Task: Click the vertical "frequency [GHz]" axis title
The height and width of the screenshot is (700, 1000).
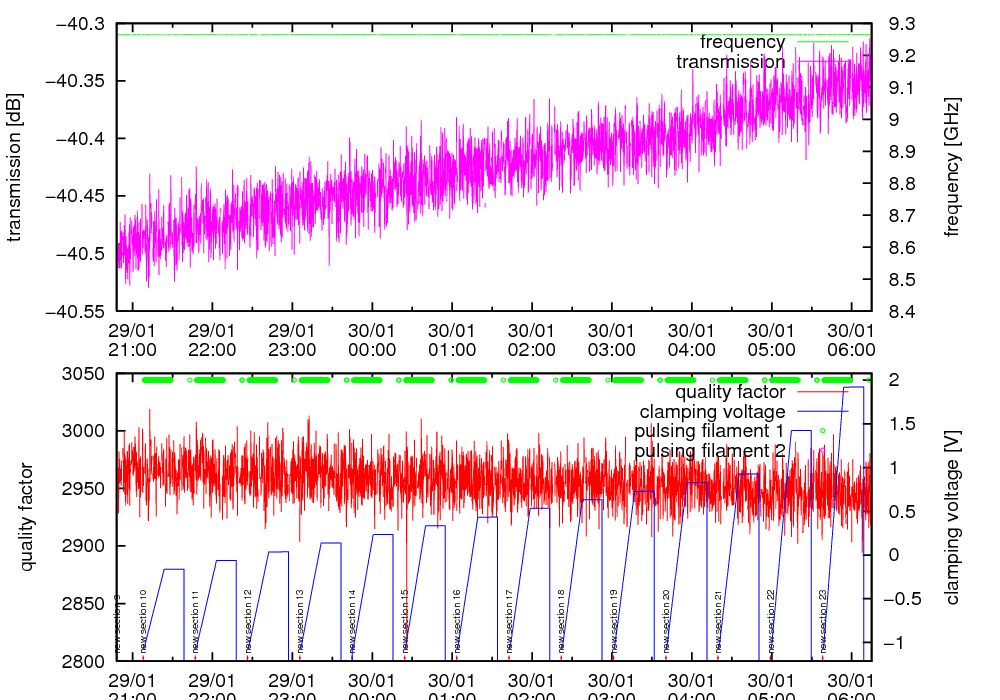Action: click(x=953, y=166)
